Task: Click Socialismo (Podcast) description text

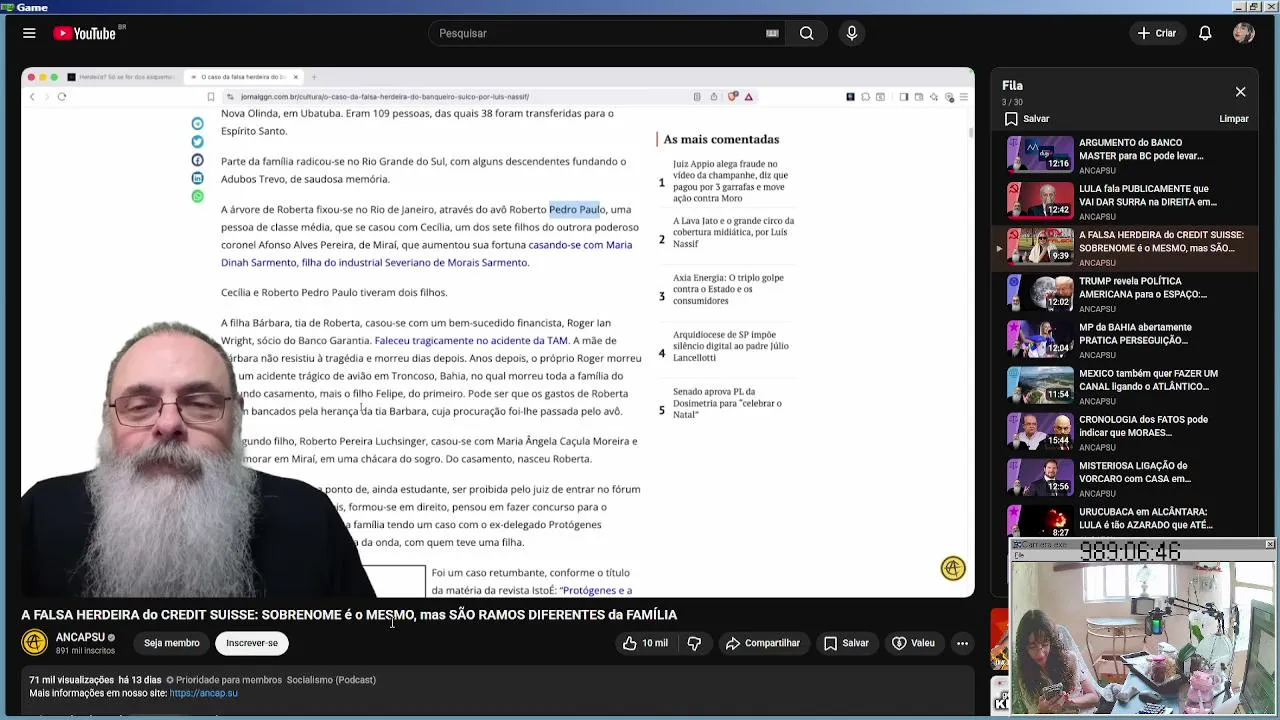Action: pos(331,680)
